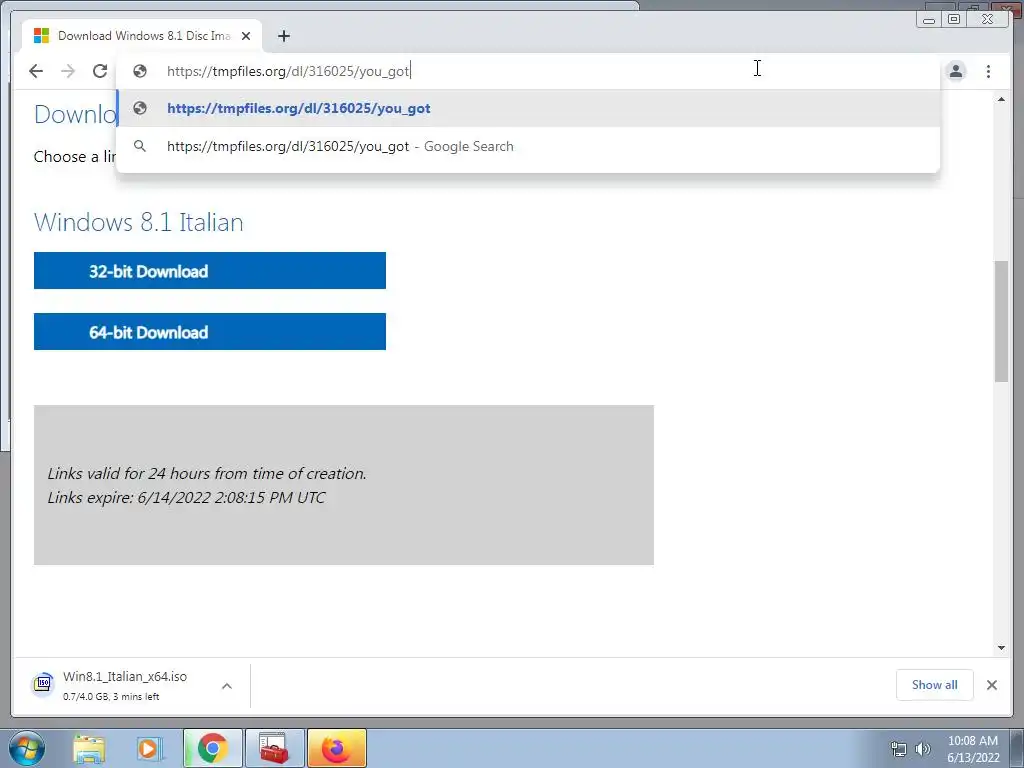Viewport: 1024px width, 768px height.
Task: Reload the page with the refresh icon
Action: point(100,71)
